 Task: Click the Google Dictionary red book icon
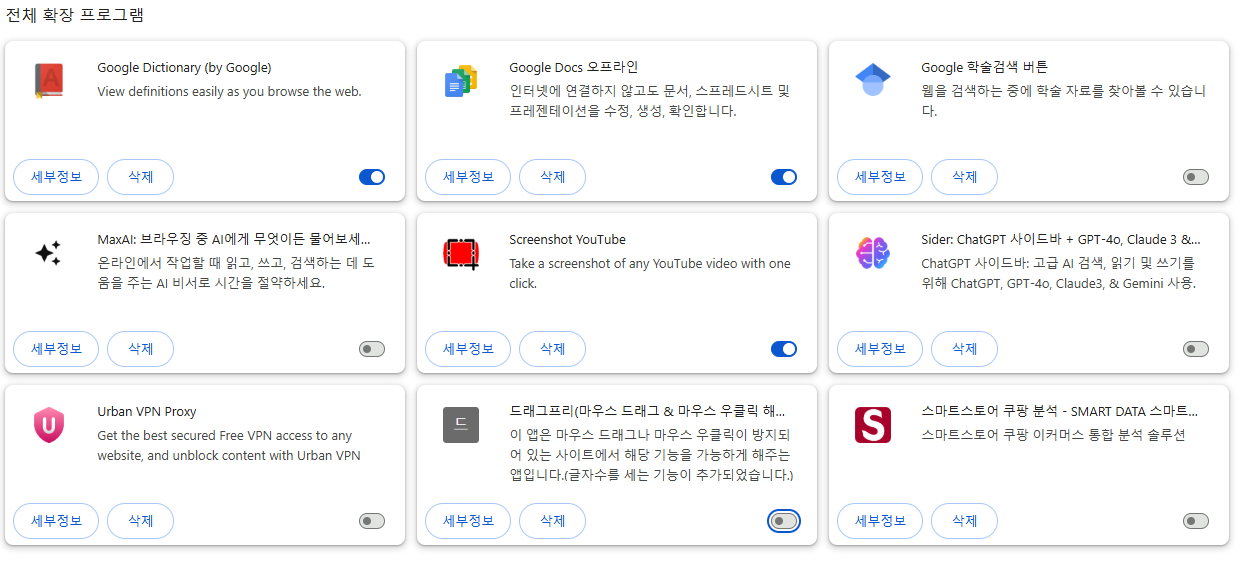point(48,81)
